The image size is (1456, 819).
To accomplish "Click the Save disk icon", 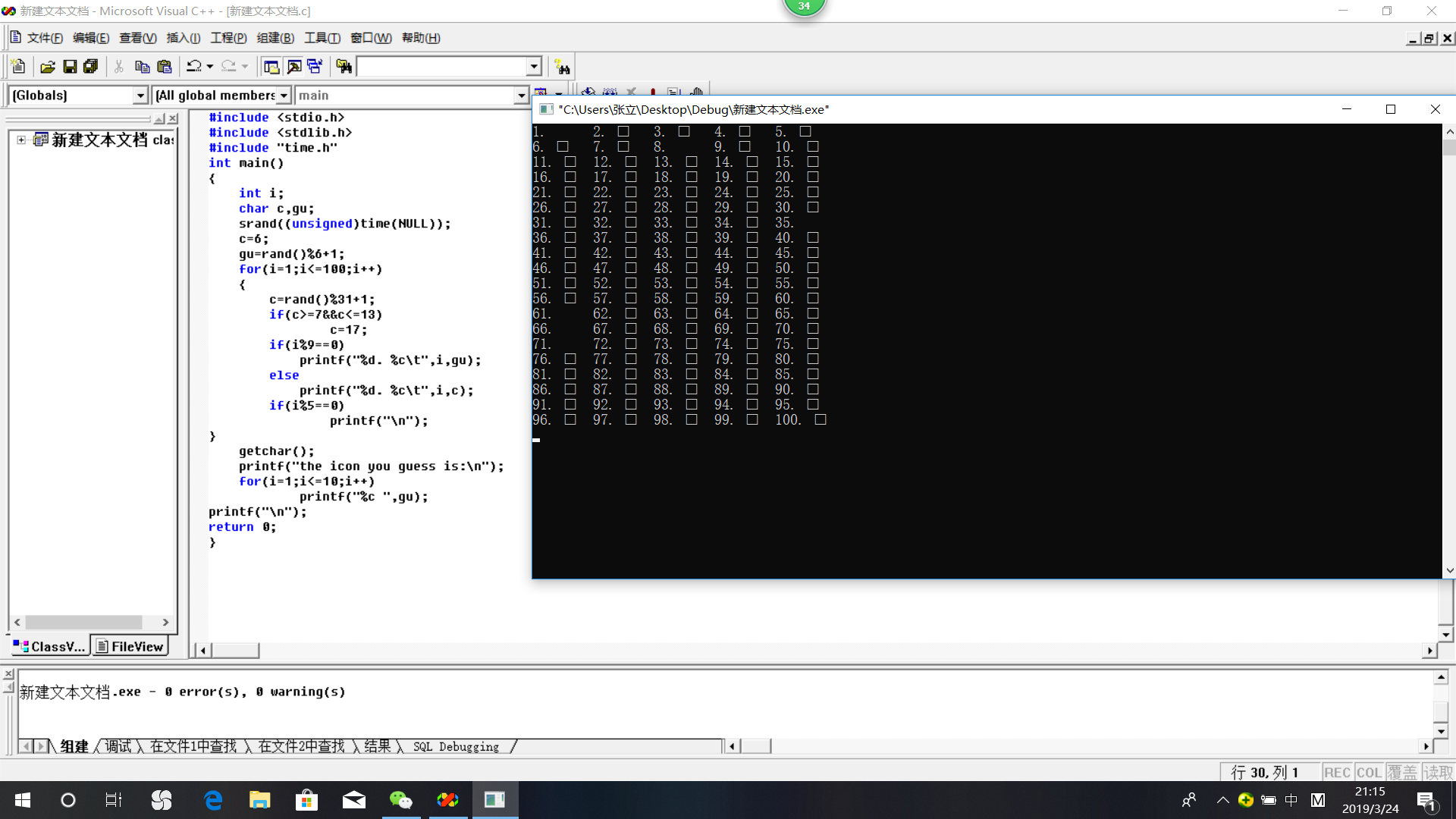I will click(70, 67).
